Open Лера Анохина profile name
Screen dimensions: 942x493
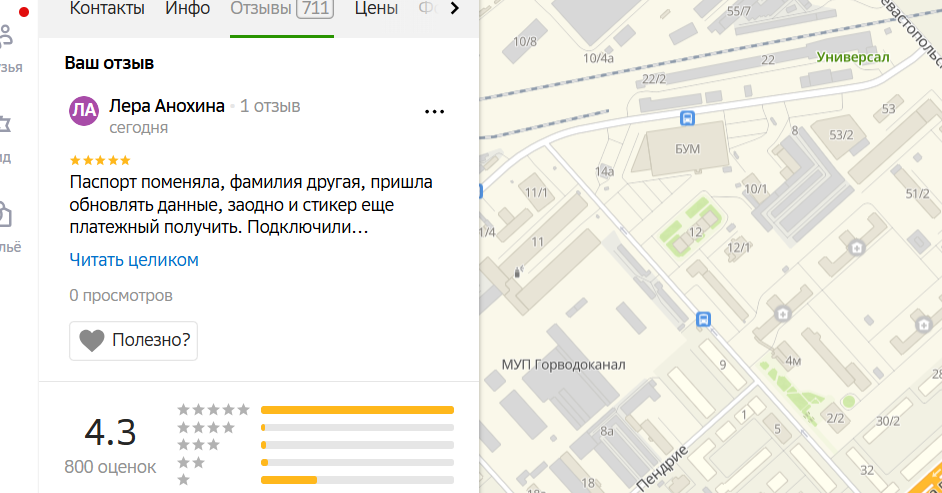click(x=167, y=106)
